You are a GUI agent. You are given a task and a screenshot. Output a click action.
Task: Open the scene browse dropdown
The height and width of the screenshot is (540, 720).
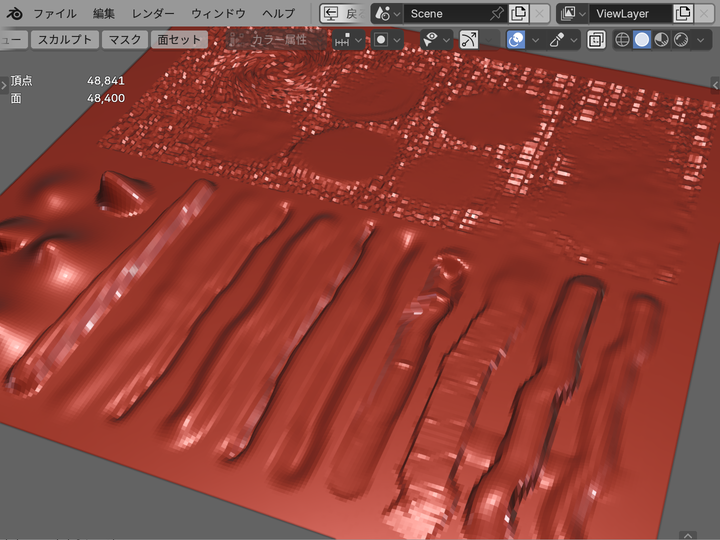[386, 14]
